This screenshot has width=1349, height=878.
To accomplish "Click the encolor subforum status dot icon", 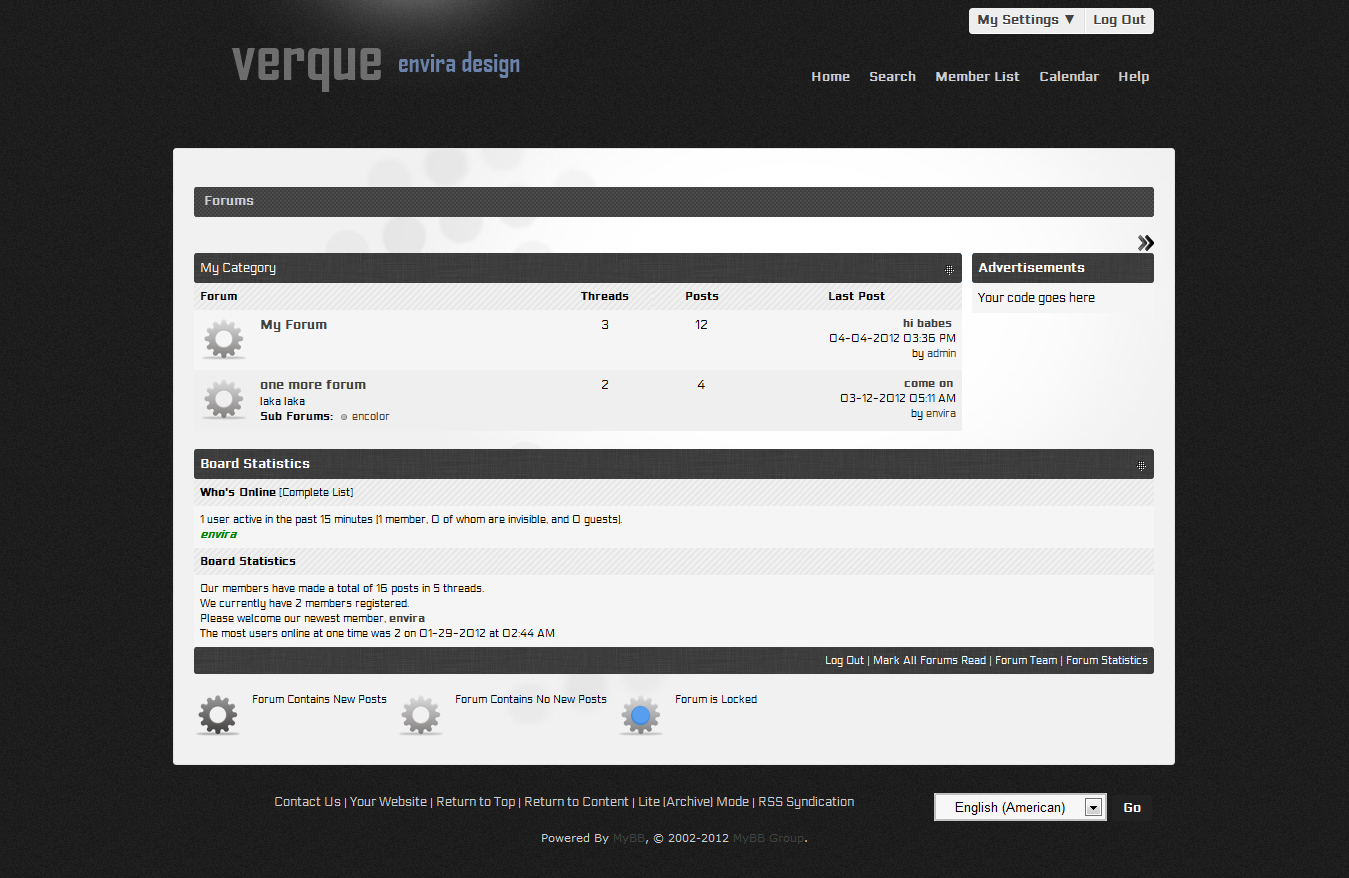I will coord(344,417).
